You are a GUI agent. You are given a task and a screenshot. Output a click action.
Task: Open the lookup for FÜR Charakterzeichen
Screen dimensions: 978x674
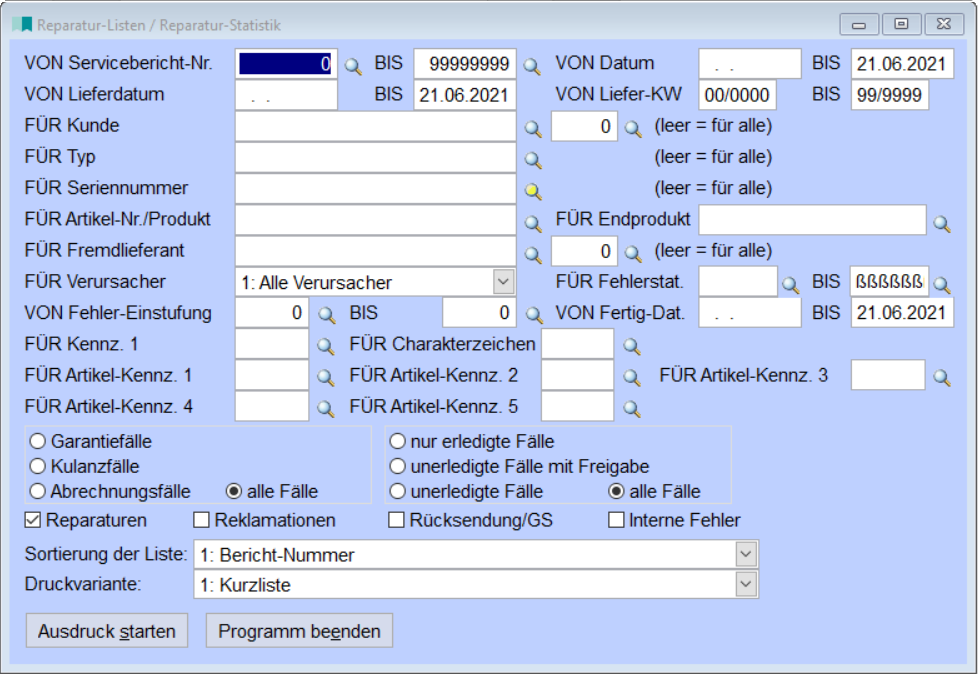pos(631,344)
